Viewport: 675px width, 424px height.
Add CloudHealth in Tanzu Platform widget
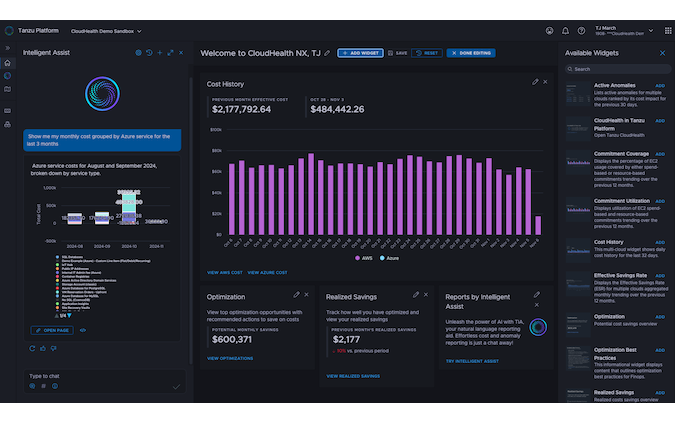(660, 121)
